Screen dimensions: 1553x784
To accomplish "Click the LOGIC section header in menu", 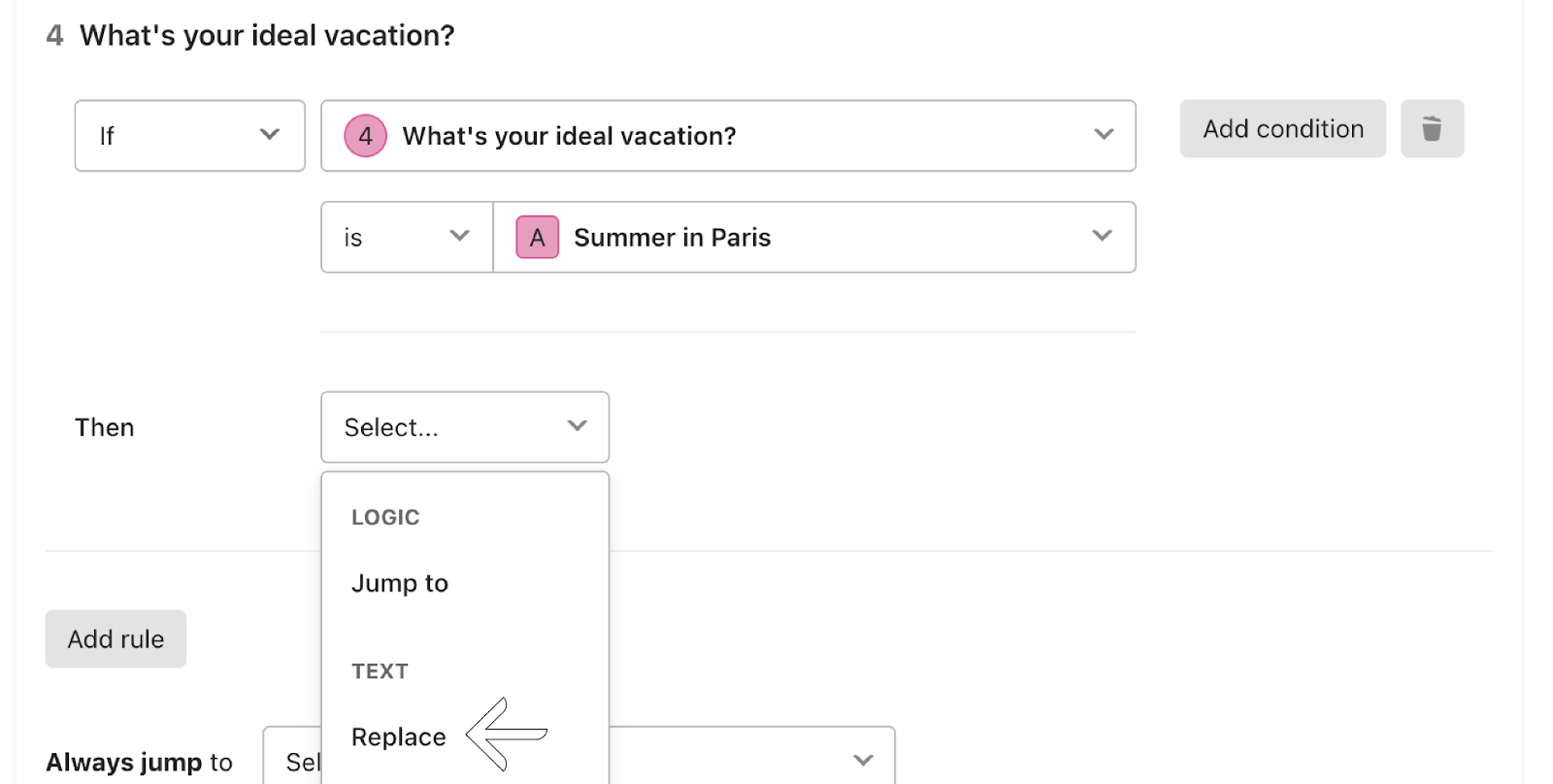I will click(385, 517).
